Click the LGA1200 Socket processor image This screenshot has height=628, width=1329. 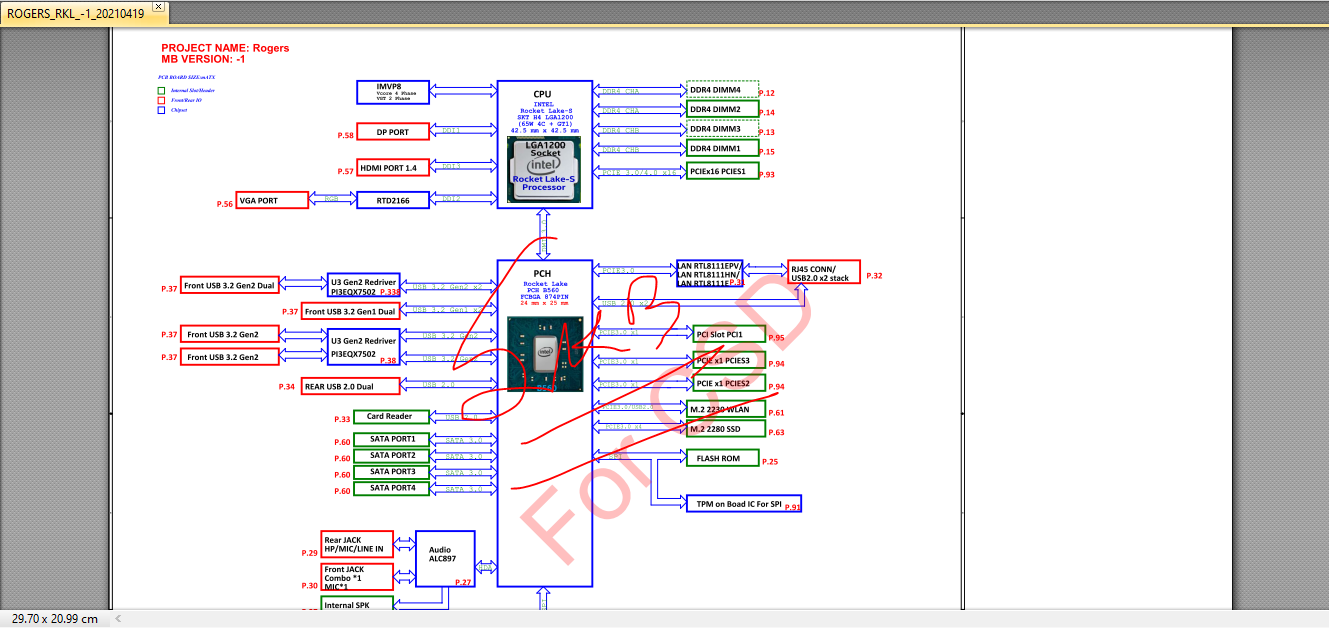point(544,169)
